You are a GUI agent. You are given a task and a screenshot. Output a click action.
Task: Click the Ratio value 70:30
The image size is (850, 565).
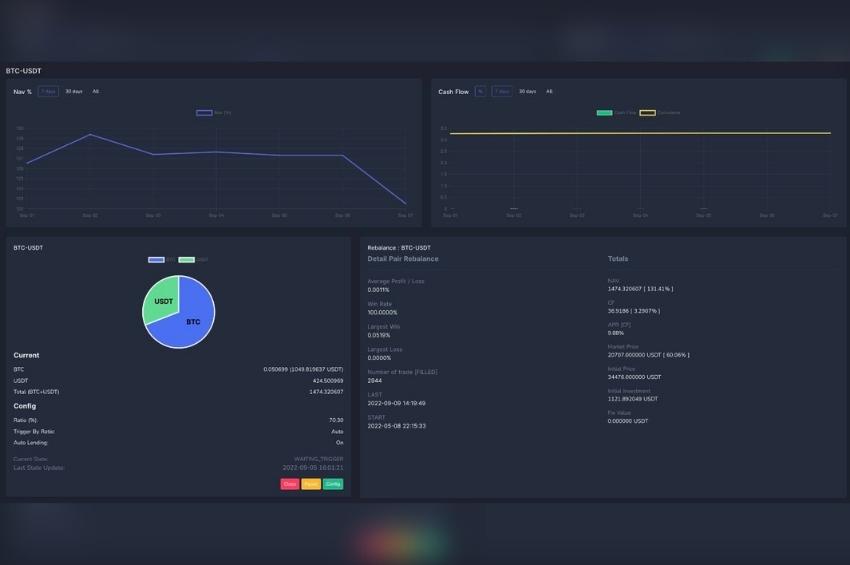(x=336, y=420)
